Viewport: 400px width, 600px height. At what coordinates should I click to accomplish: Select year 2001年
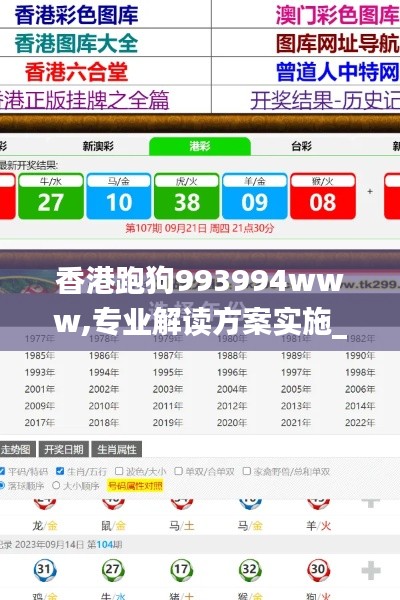tap(40, 389)
